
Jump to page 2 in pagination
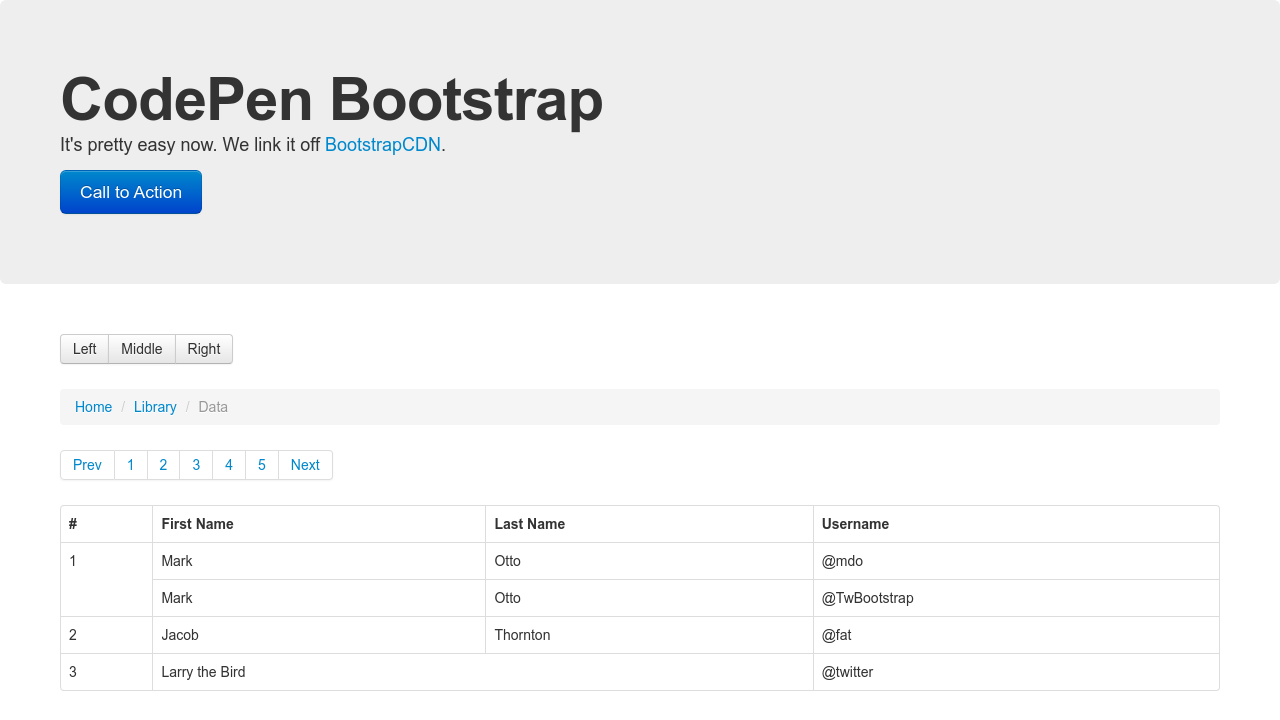(x=163, y=465)
